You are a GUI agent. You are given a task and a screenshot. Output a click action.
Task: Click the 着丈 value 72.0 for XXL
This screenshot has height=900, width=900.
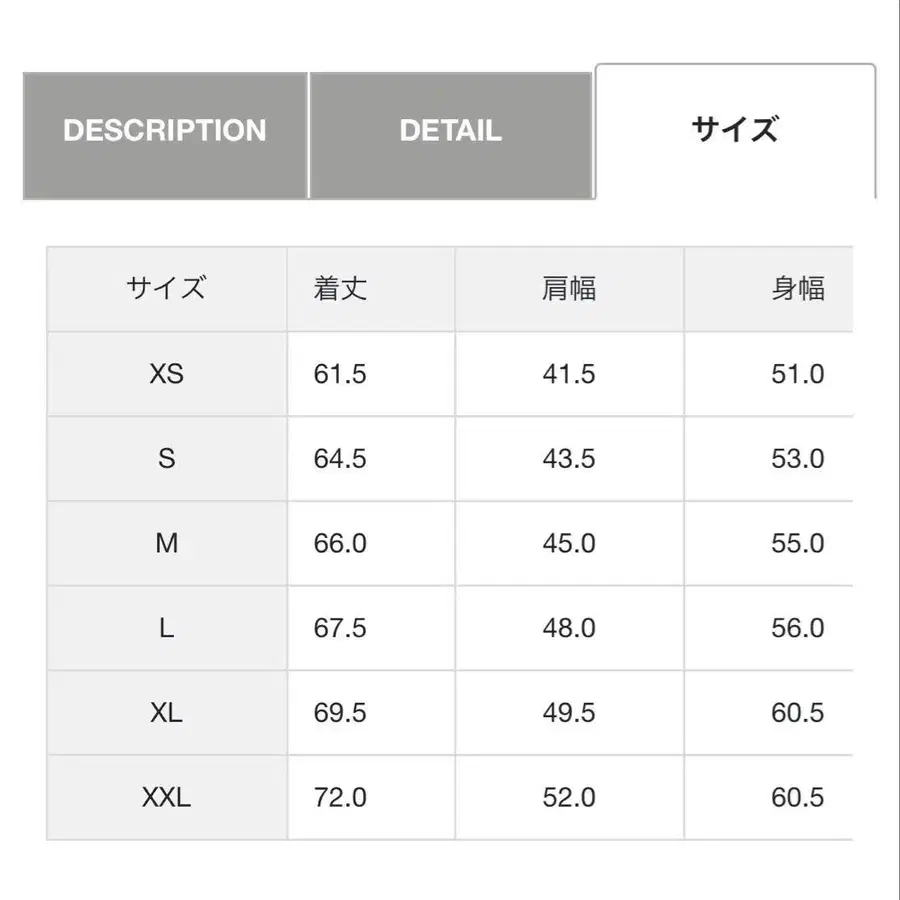[341, 798]
